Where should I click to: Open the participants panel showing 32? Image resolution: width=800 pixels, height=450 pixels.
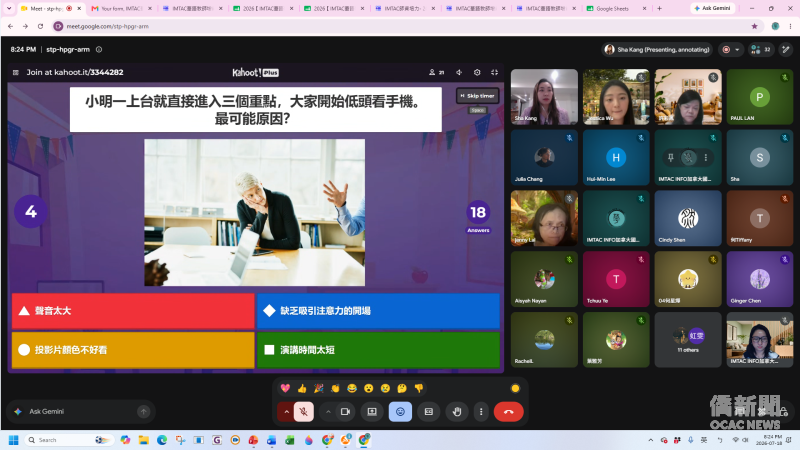click(761, 49)
